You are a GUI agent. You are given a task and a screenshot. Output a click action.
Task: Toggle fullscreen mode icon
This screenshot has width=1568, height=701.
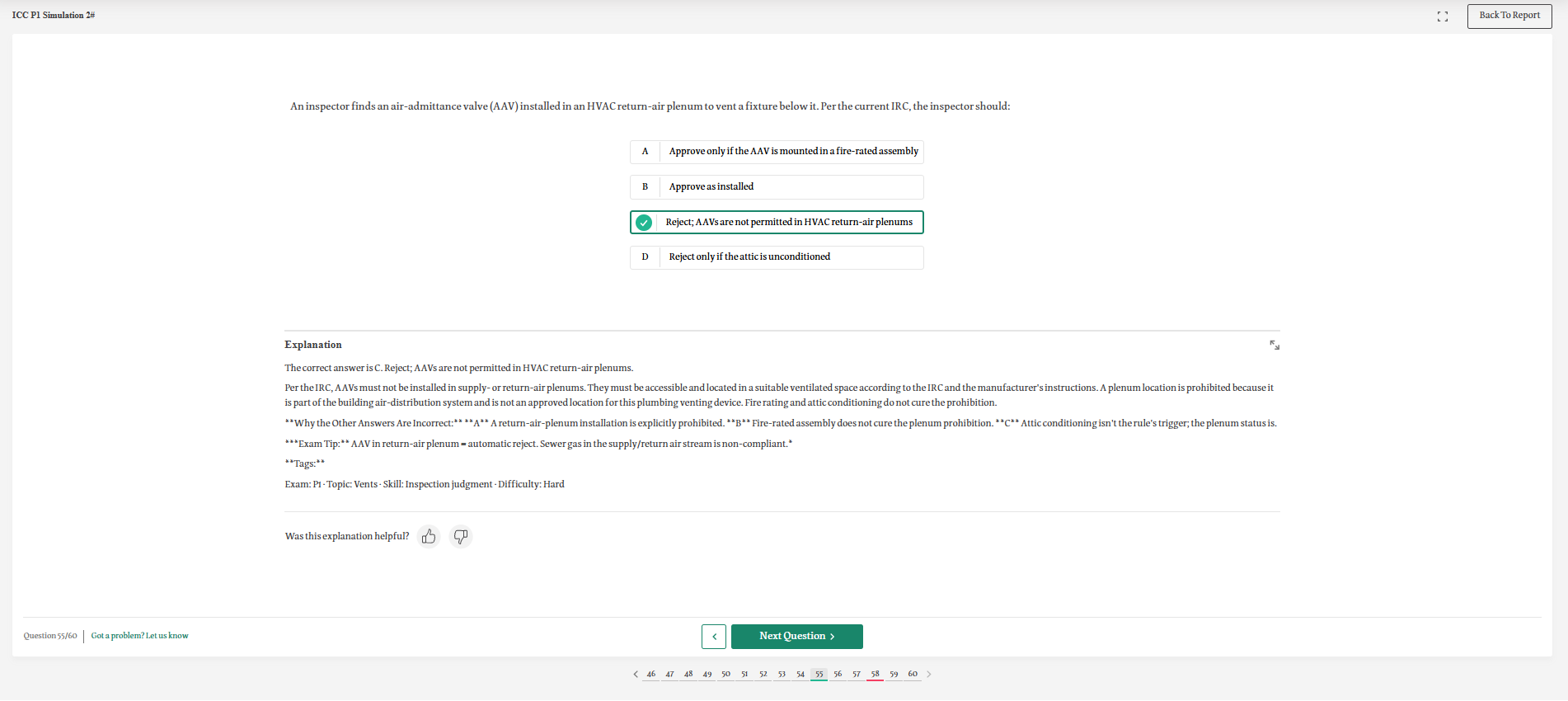coord(1442,16)
